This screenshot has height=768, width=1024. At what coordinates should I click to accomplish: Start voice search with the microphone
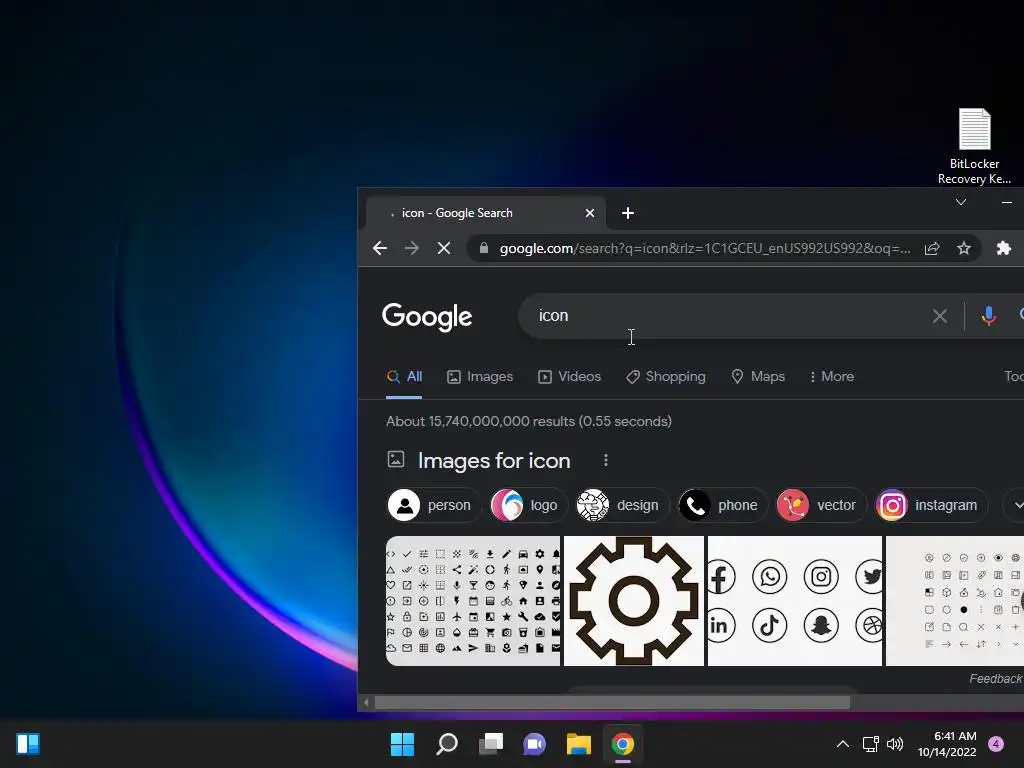[x=989, y=316]
